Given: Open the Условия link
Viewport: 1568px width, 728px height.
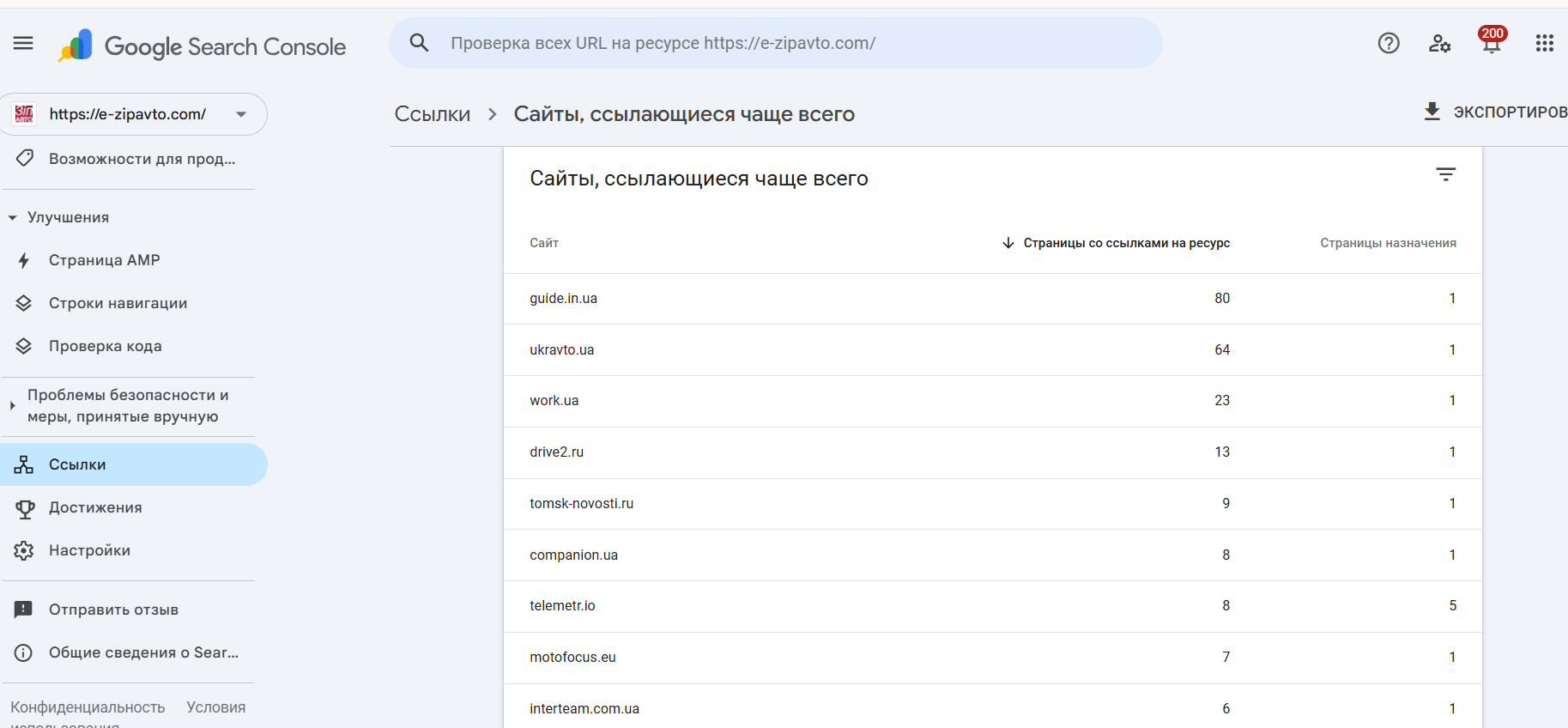Looking at the screenshot, I should click(x=216, y=707).
